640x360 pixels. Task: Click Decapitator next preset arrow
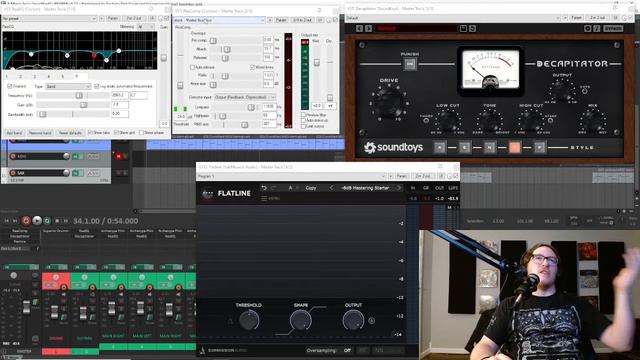pyautogui.click(x=368, y=29)
